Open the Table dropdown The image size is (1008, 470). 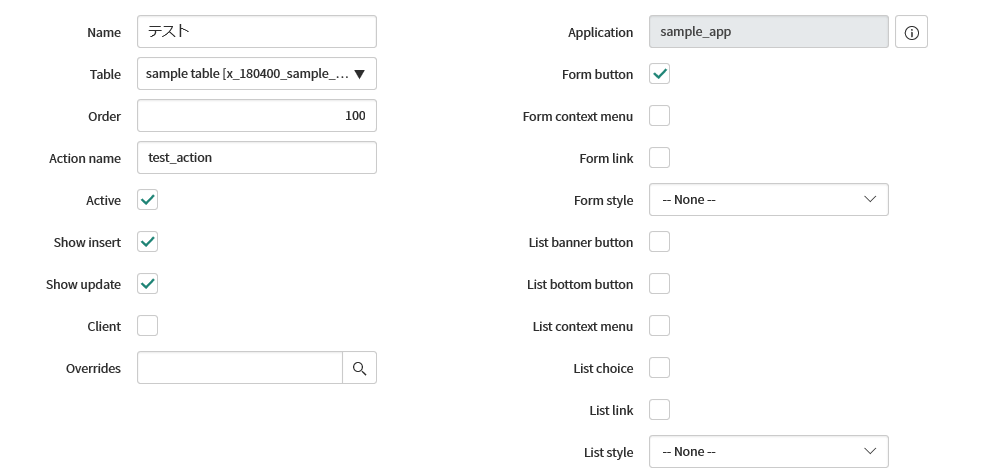pos(256,74)
